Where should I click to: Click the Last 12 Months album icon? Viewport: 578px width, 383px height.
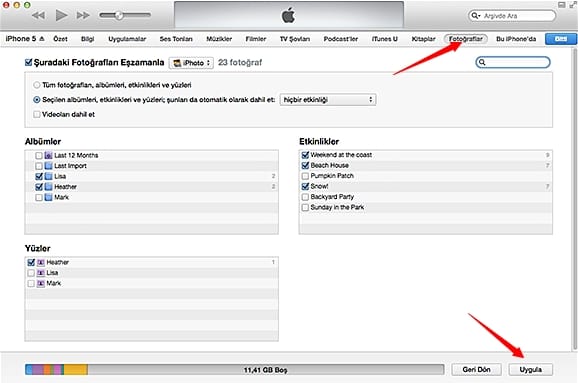tap(48, 155)
